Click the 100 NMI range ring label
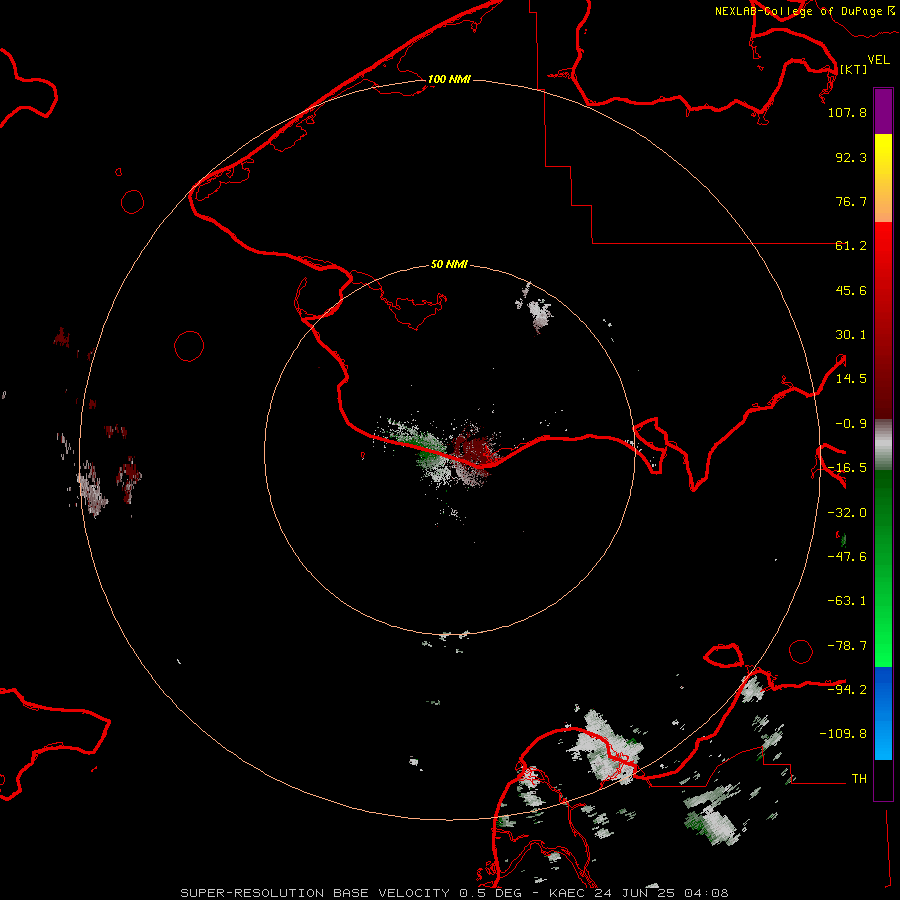The width and height of the screenshot is (900, 900). (x=449, y=79)
